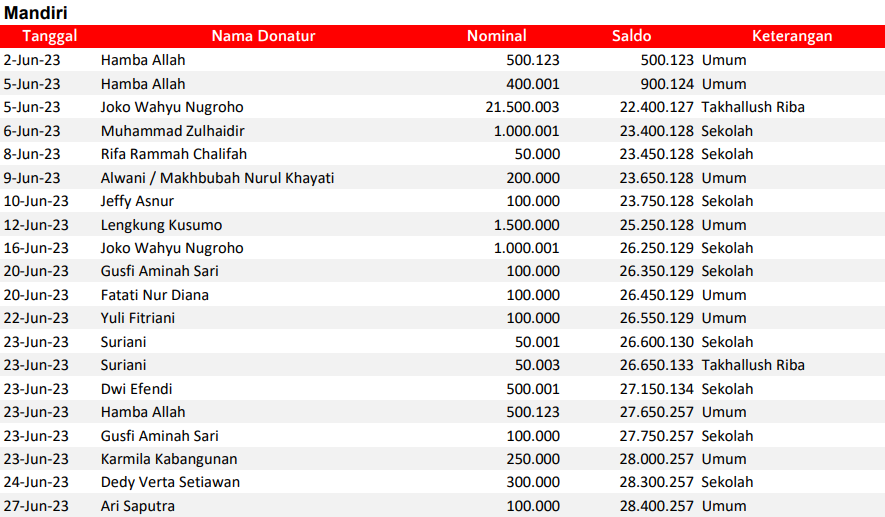Viewport: 885px width, 517px height.
Task: Click the 12-Jun-23 date cell
Action: pyautogui.click(x=36, y=225)
